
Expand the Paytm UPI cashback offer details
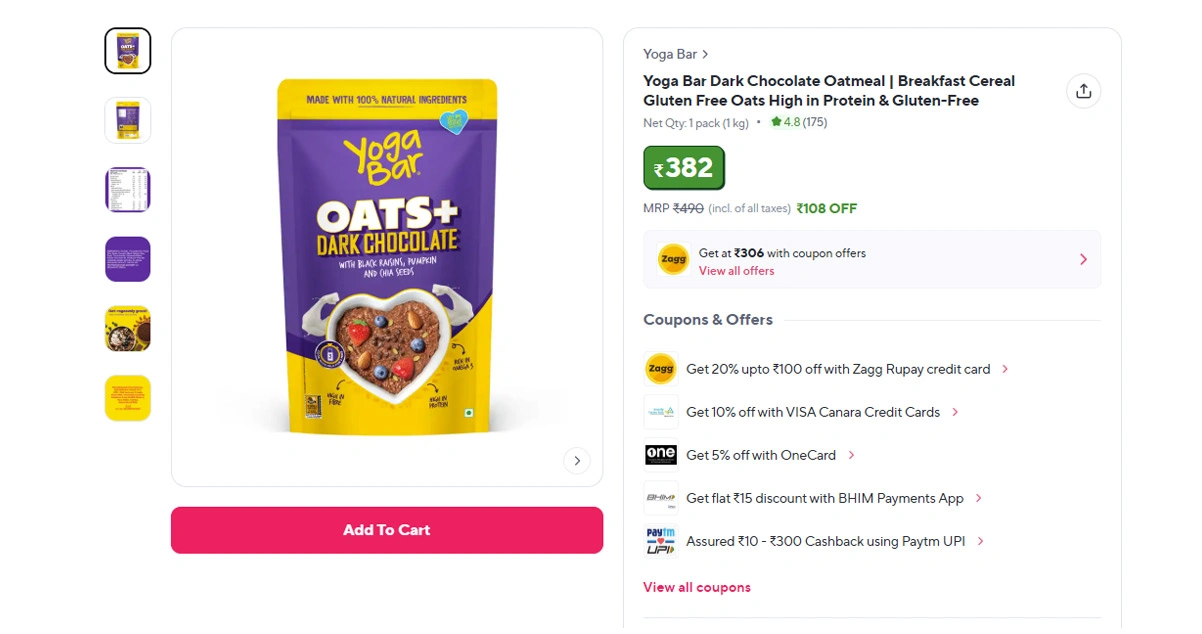[x=980, y=541]
